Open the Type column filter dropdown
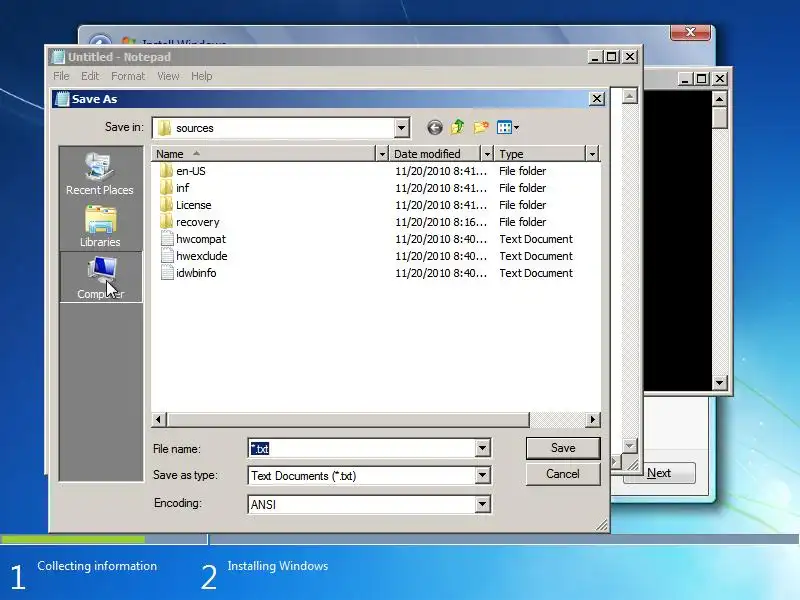The width and height of the screenshot is (800, 600). (x=592, y=154)
